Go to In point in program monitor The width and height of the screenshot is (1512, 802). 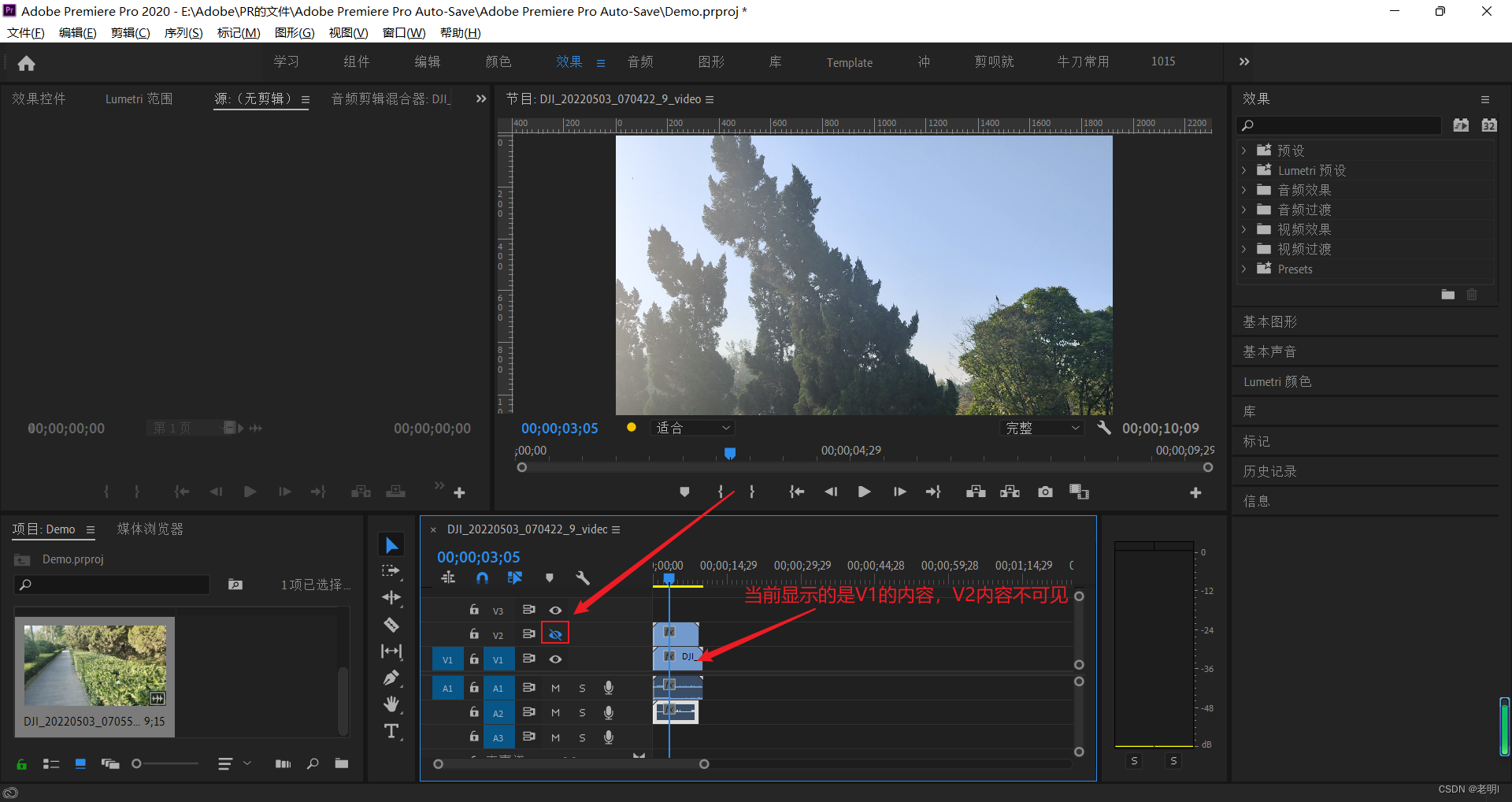[x=797, y=492]
